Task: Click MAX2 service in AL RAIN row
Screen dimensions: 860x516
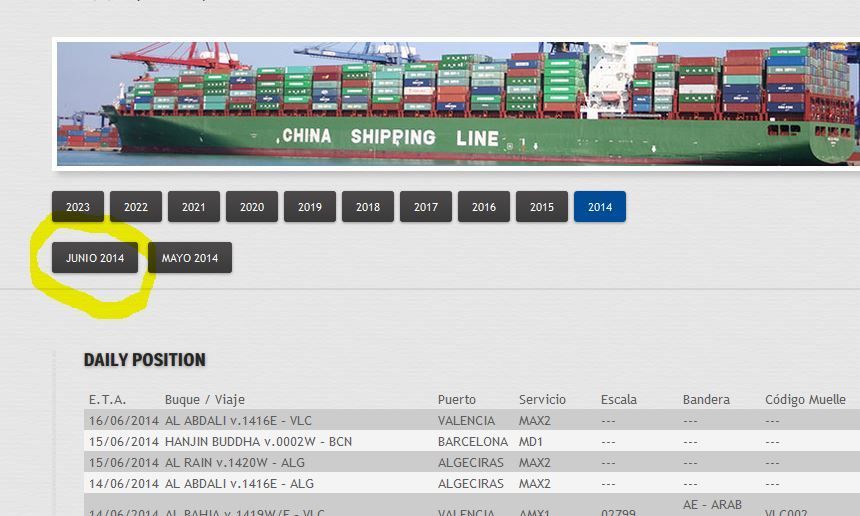Action: coord(535,462)
